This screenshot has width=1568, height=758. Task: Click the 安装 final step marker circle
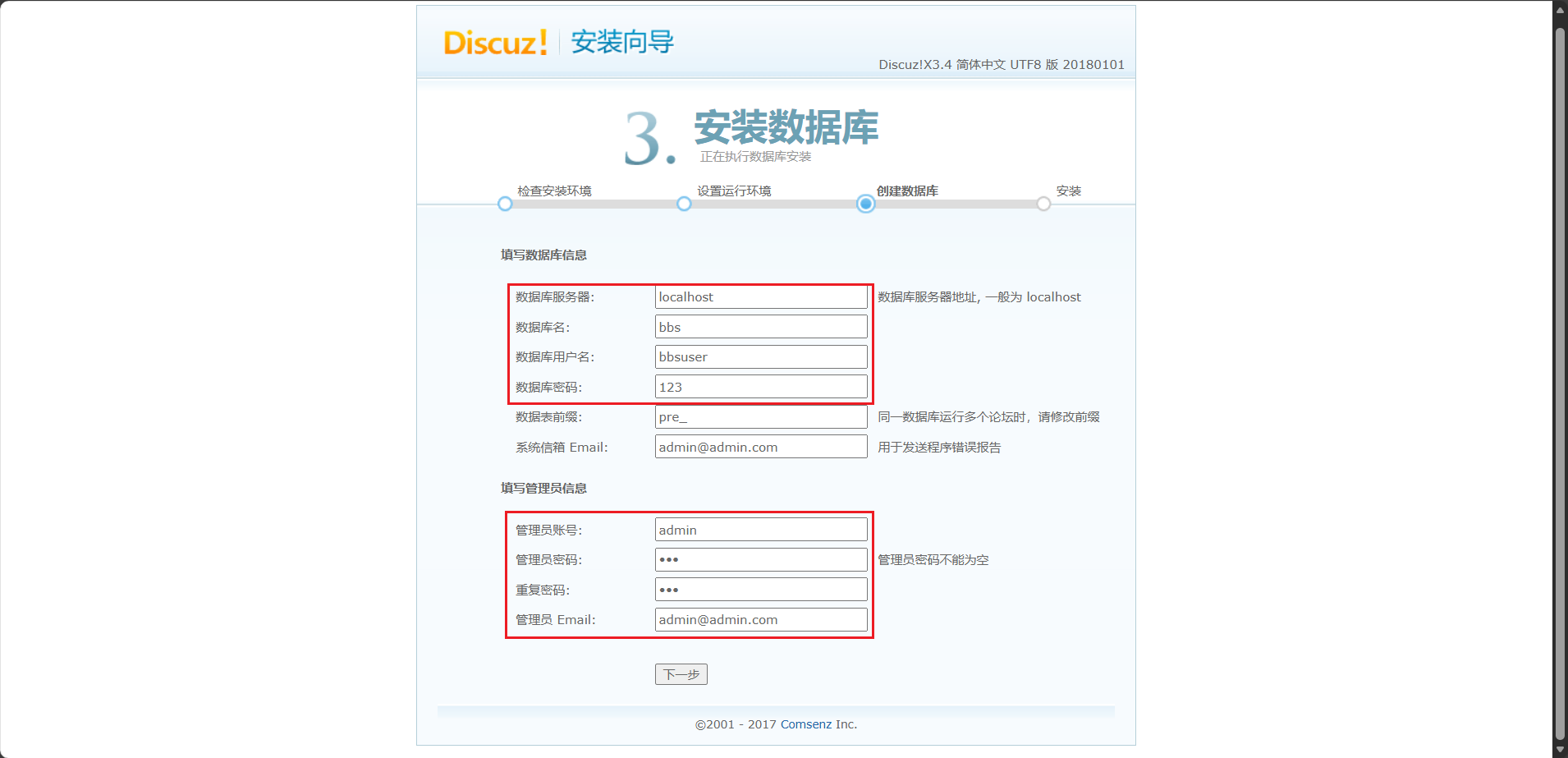tap(1043, 204)
